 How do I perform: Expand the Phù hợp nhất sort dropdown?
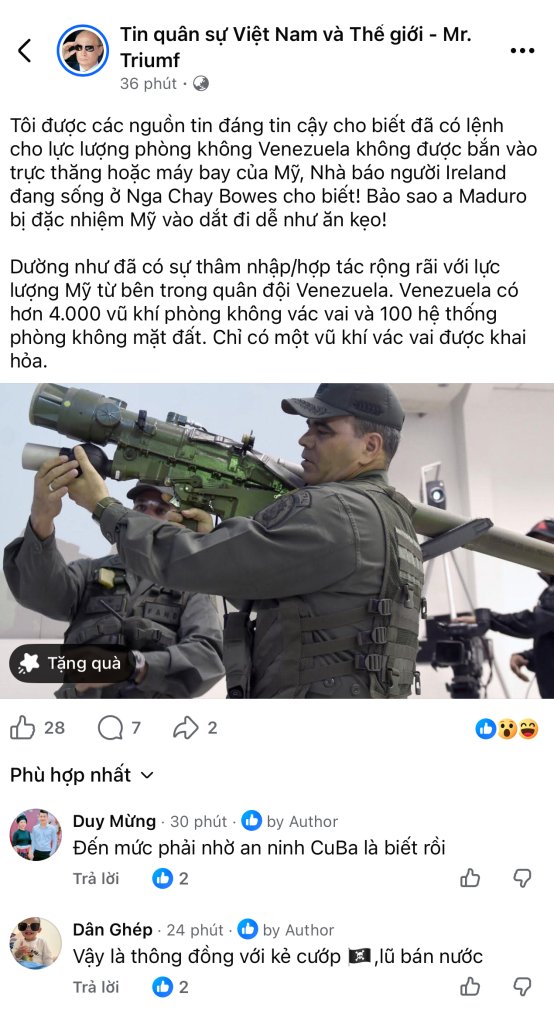click(x=82, y=775)
